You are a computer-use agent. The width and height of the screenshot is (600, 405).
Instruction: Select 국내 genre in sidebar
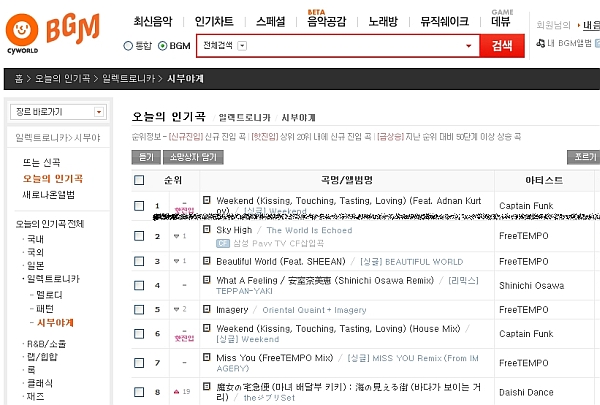tap(35, 240)
